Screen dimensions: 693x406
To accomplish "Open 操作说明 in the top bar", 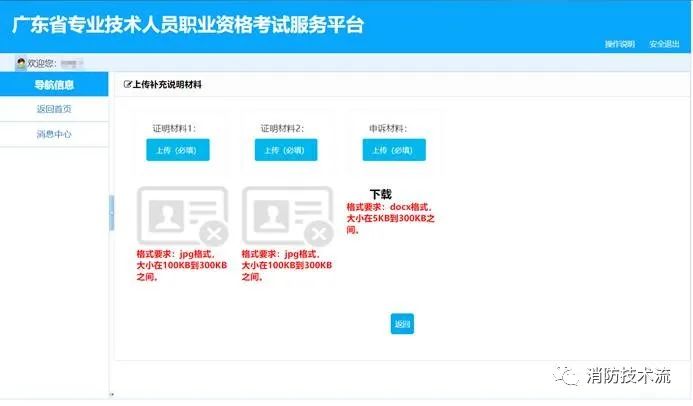I will click(620, 44).
